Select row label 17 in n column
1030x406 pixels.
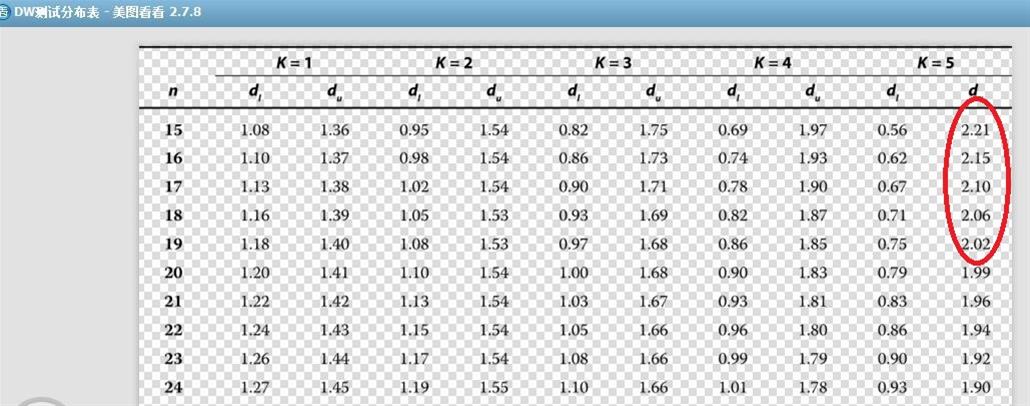[173, 187]
